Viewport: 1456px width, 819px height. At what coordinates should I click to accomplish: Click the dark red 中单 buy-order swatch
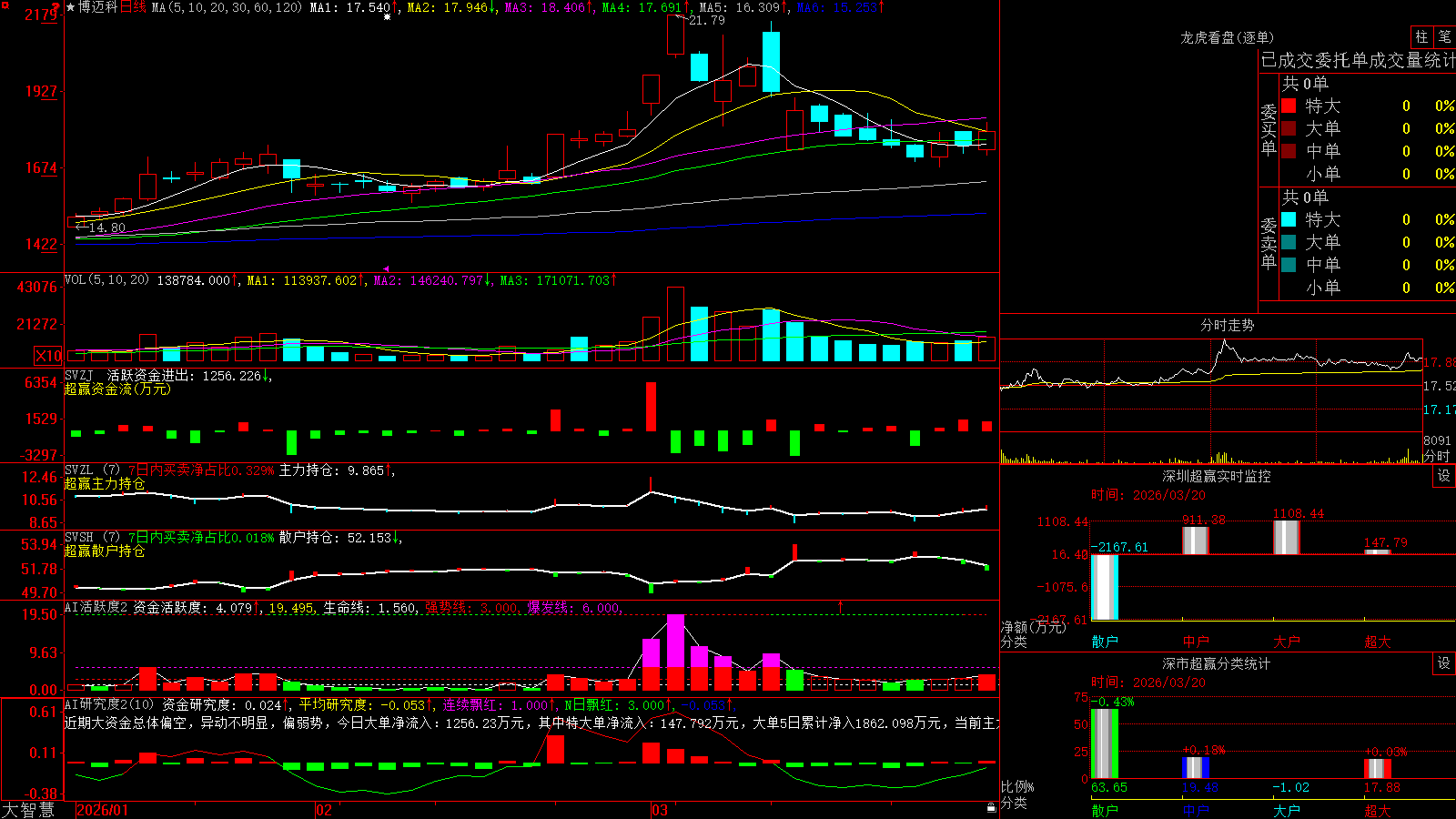pos(1289,150)
